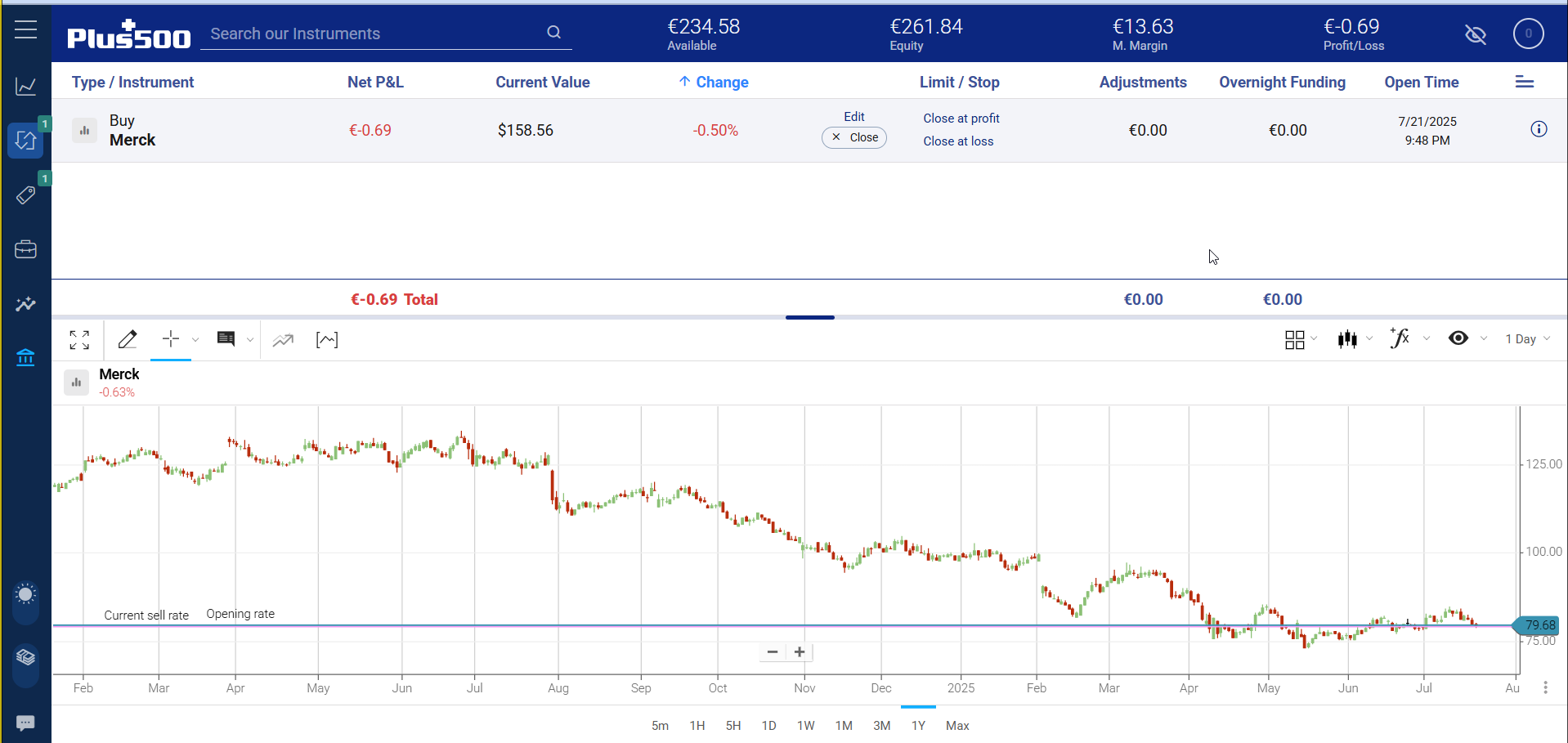Click Edit on the Merck position
The height and width of the screenshot is (743, 1568).
pos(854,117)
